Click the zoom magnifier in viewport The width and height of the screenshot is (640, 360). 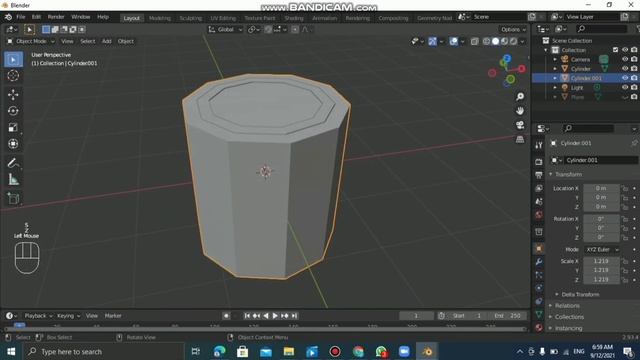pos(520,97)
